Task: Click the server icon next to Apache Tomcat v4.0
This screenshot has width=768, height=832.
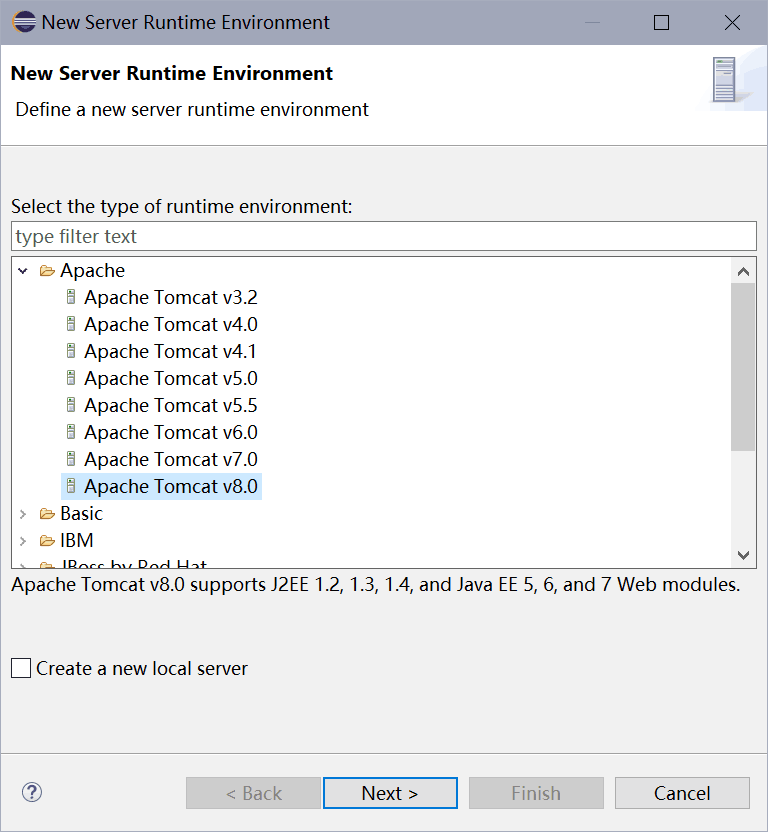Action: click(x=71, y=324)
